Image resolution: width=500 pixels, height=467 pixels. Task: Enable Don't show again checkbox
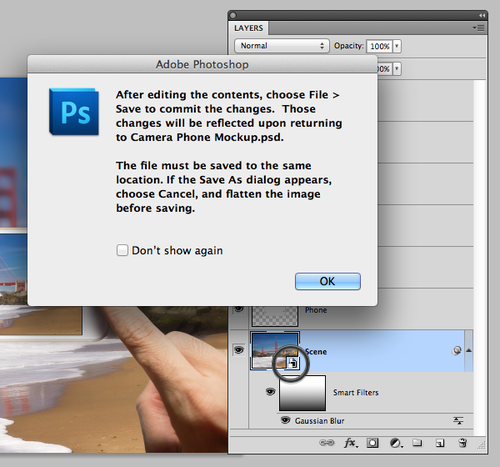pos(122,250)
